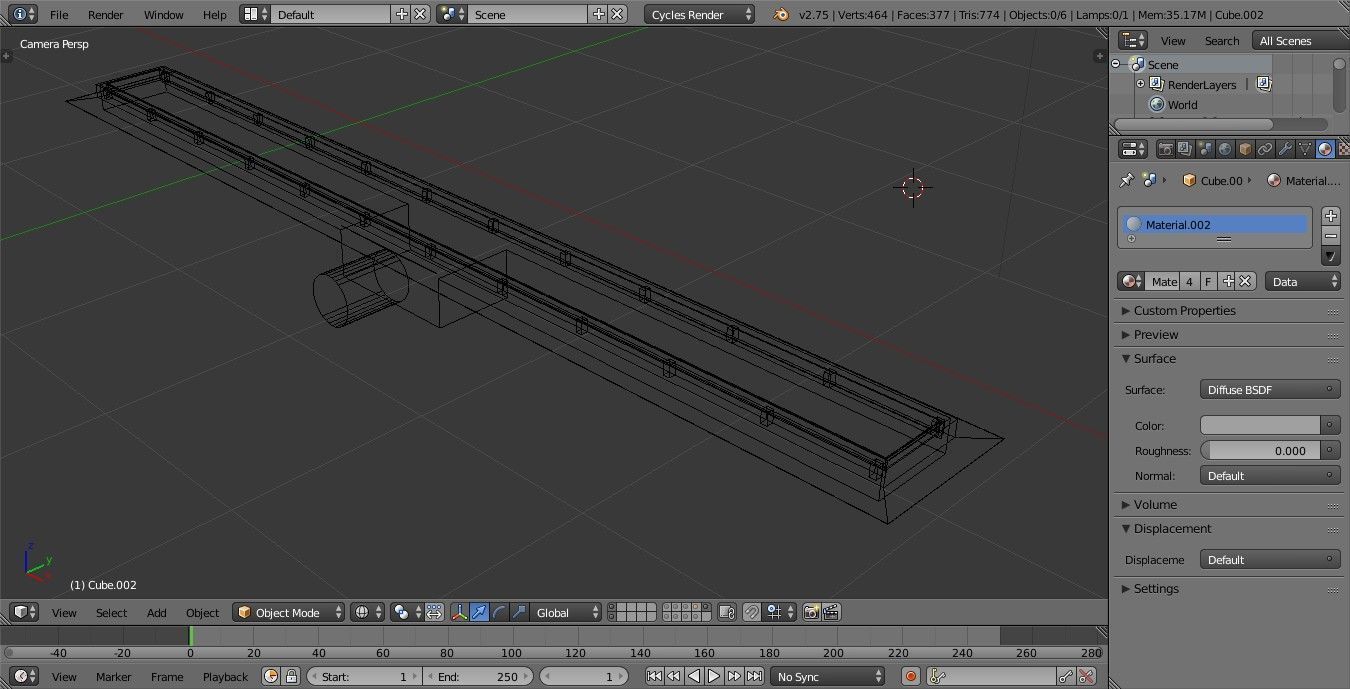Viewport: 1350px width, 689px height.
Task: Open the No Sync playback dropdown
Action: coord(828,677)
